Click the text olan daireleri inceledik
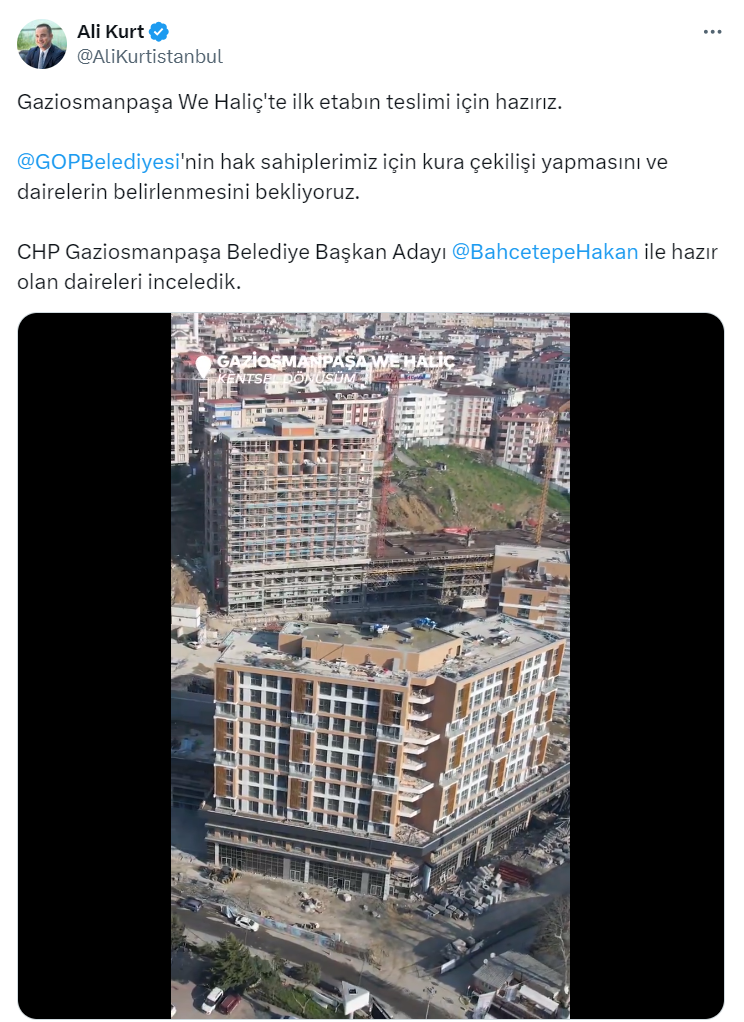The height and width of the screenshot is (1022, 744). click(x=129, y=282)
